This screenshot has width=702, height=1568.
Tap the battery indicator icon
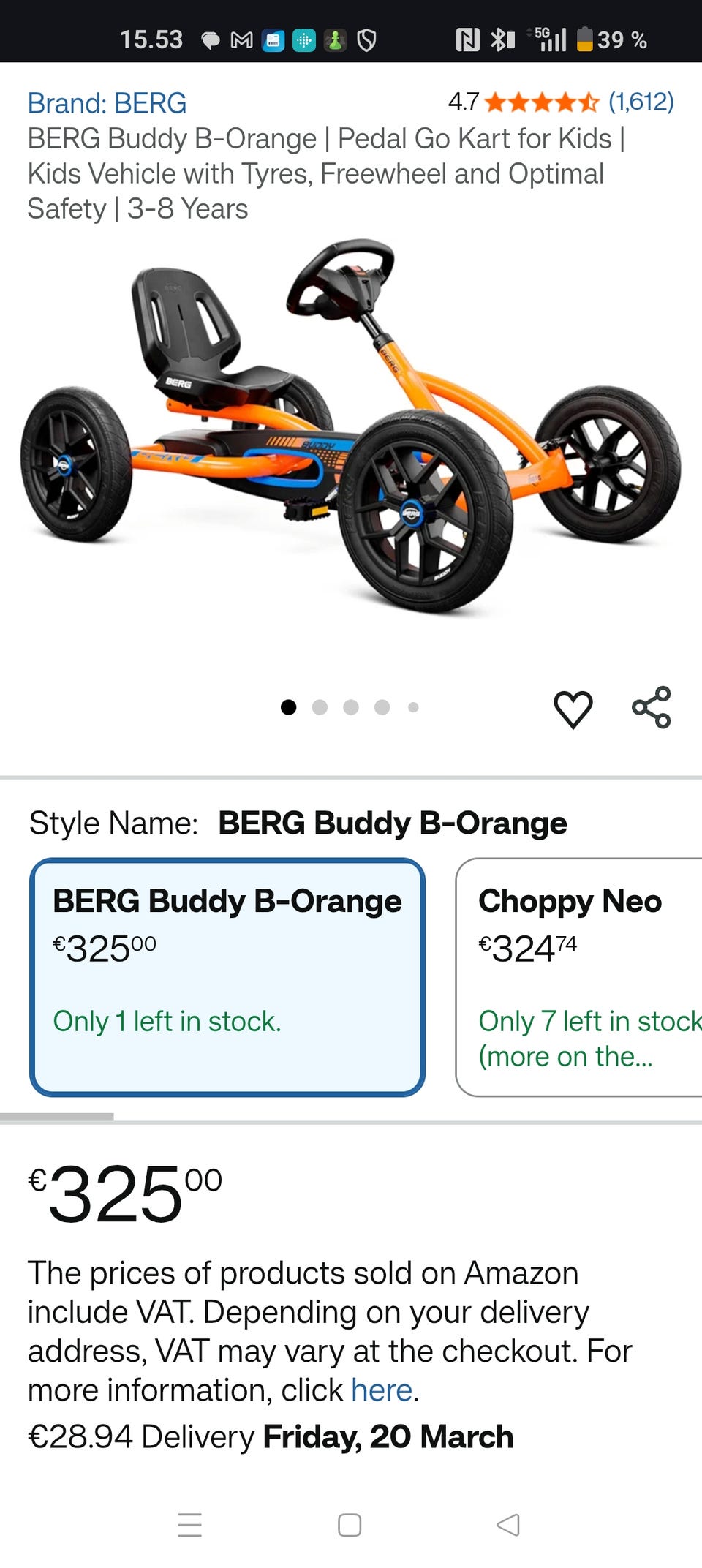584,39
